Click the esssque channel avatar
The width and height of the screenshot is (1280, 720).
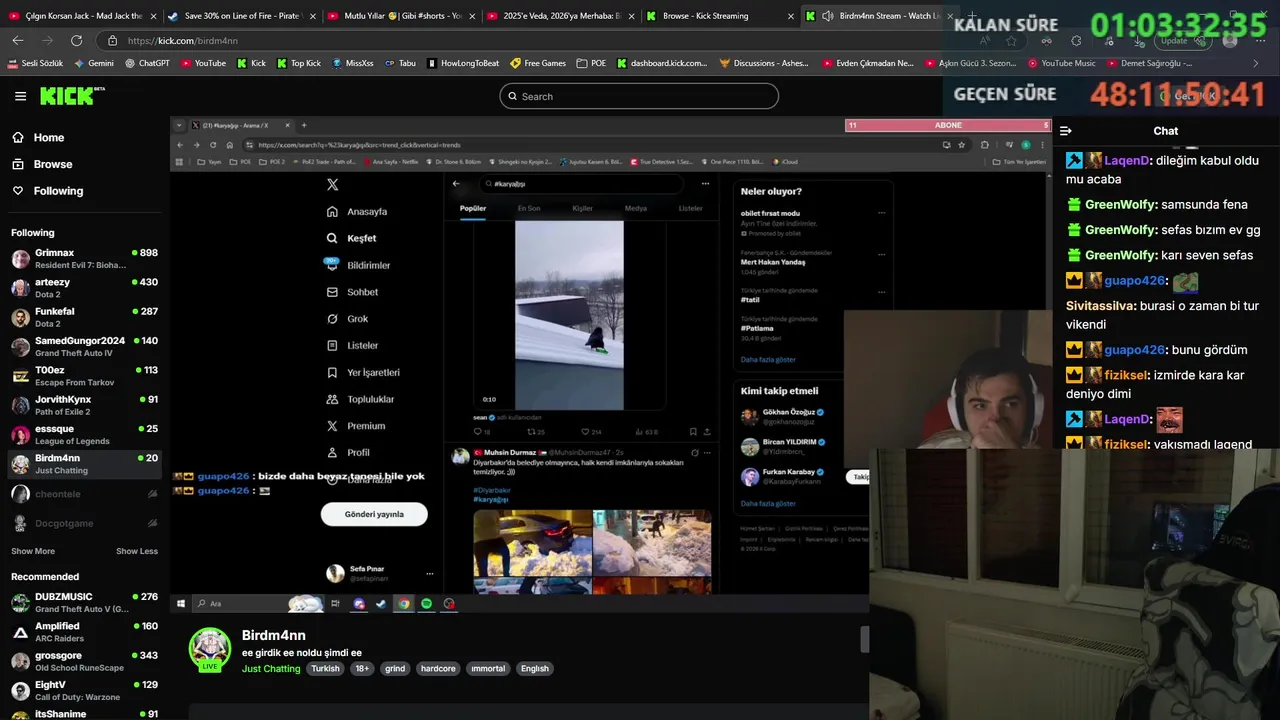pos(20,435)
